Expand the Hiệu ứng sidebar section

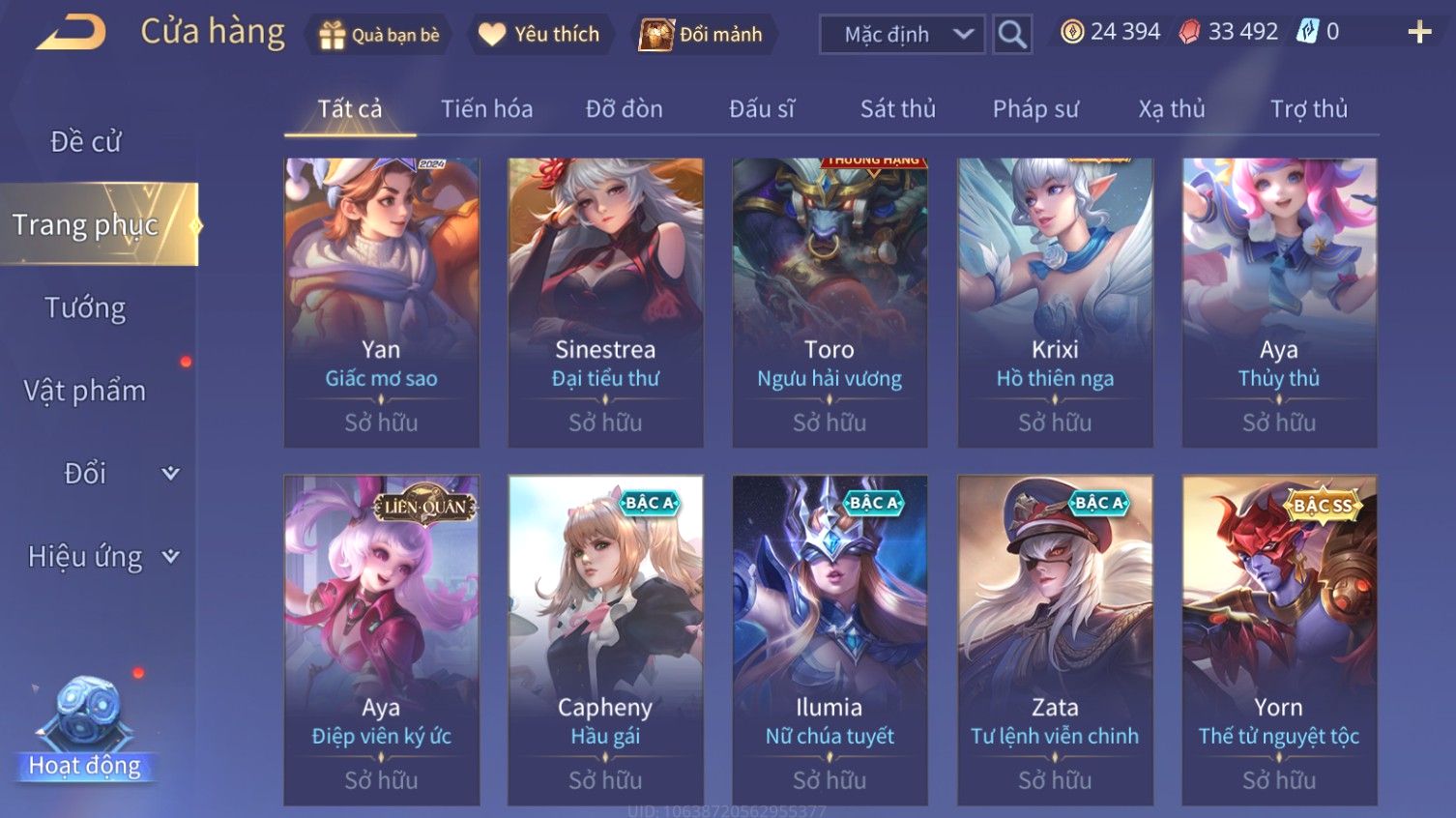99,556
